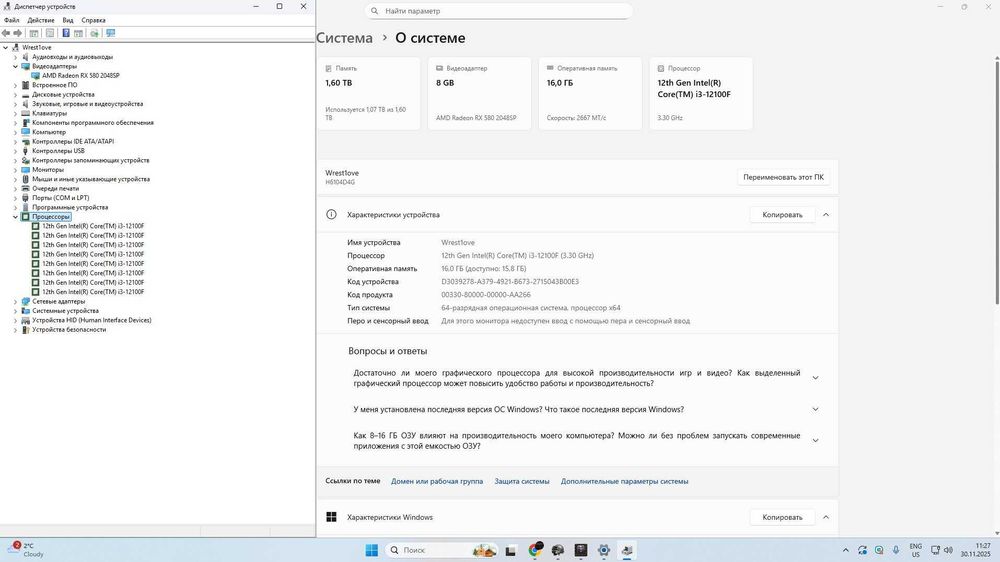
Task: Open Task View on taskbar
Action: (x=510, y=551)
